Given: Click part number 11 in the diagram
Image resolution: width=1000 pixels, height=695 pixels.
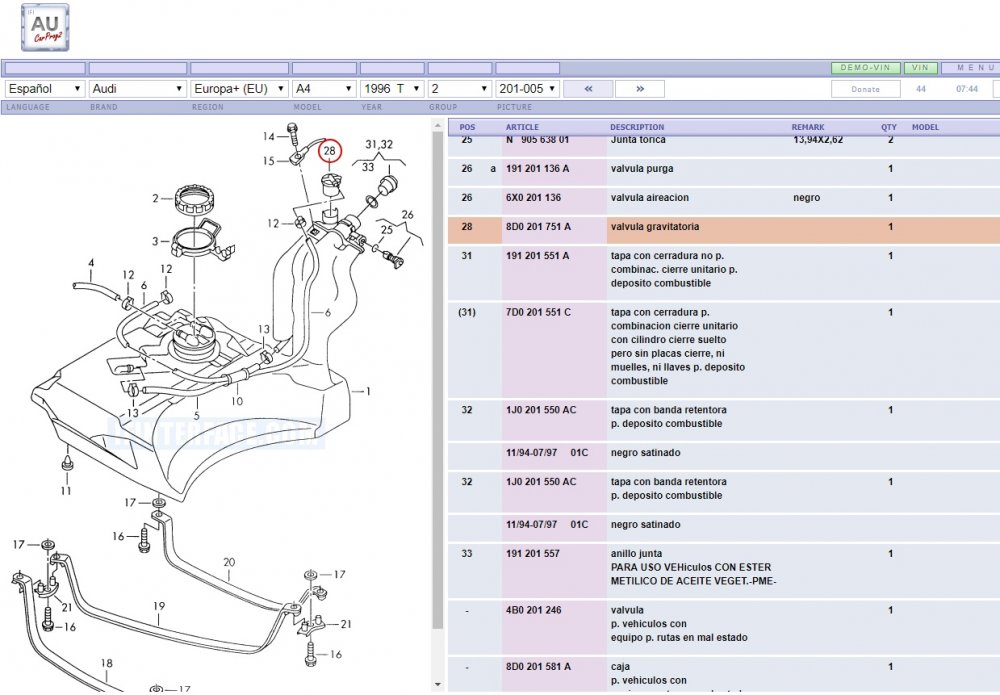Looking at the screenshot, I should (x=66, y=491).
